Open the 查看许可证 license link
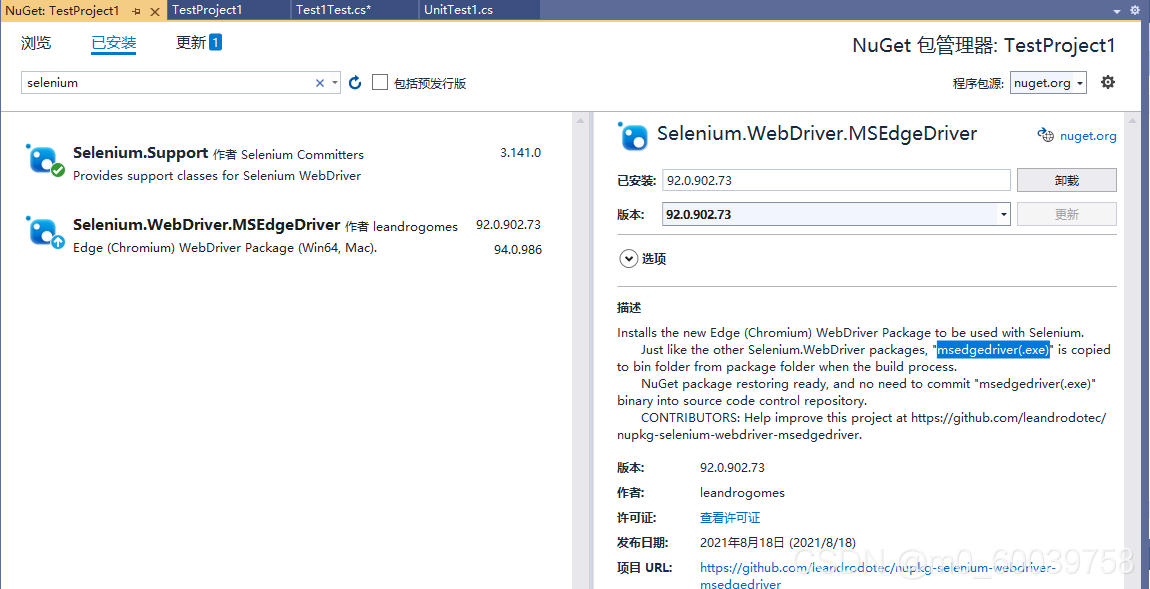 click(x=730, y=518)
